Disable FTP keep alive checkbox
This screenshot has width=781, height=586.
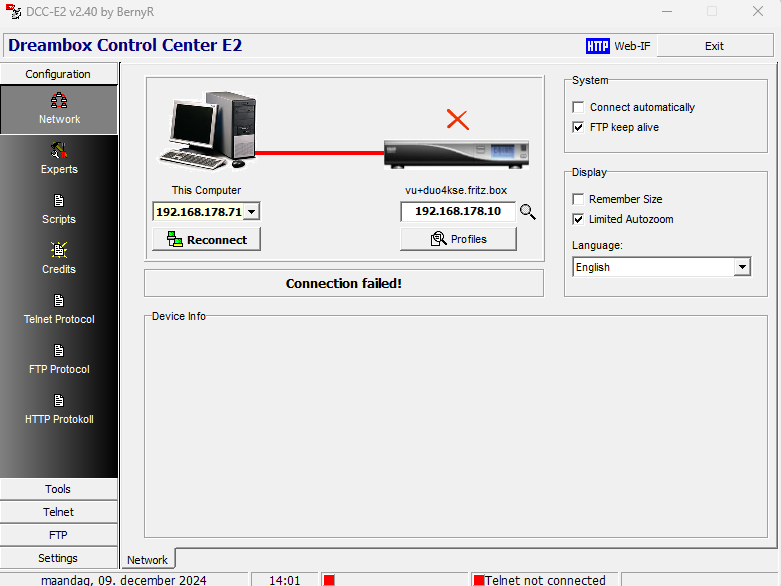(578, 127)
